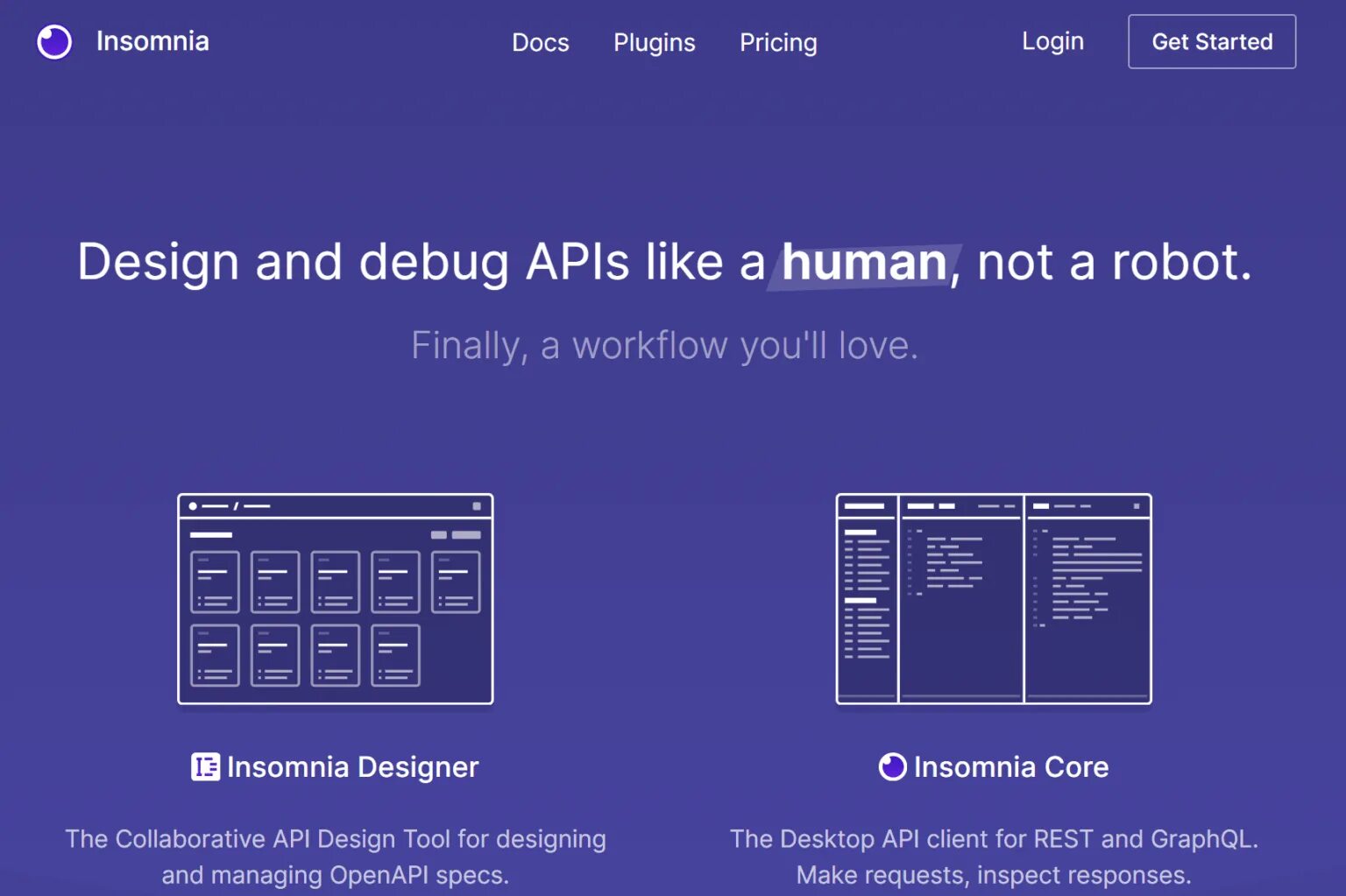
Task: Click the Insomnia purple circle logo in header
Action: [54, 41]
